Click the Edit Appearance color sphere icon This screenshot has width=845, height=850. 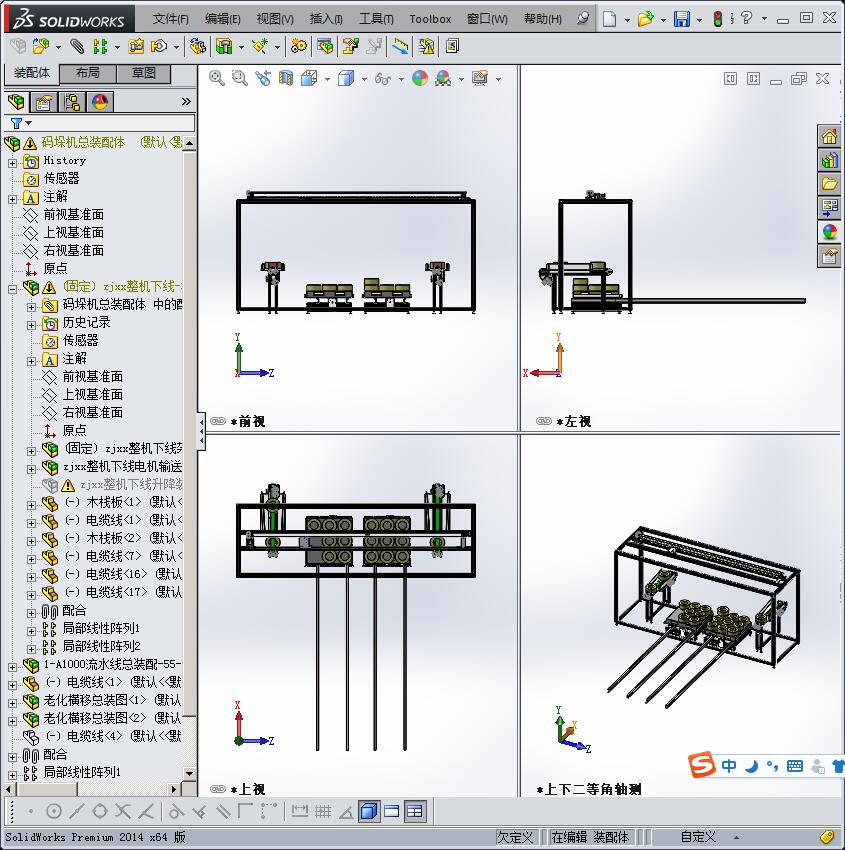(x=420, y=79)
